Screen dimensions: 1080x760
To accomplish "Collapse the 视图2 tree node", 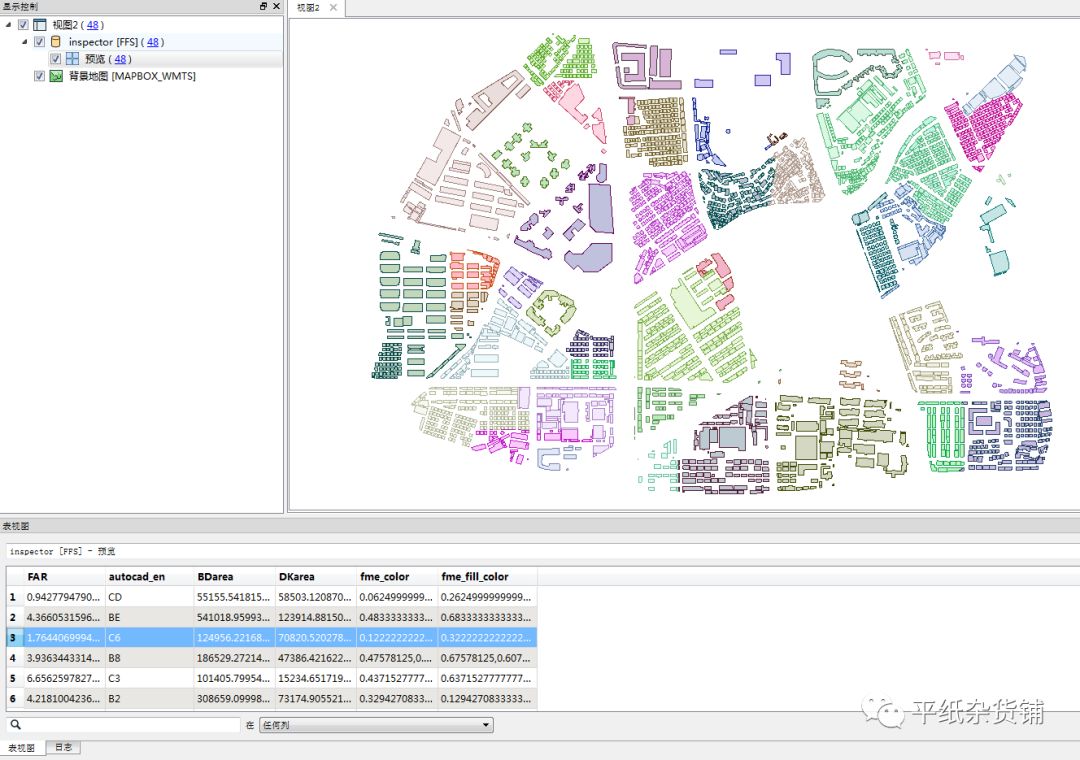I will [9, 25].
